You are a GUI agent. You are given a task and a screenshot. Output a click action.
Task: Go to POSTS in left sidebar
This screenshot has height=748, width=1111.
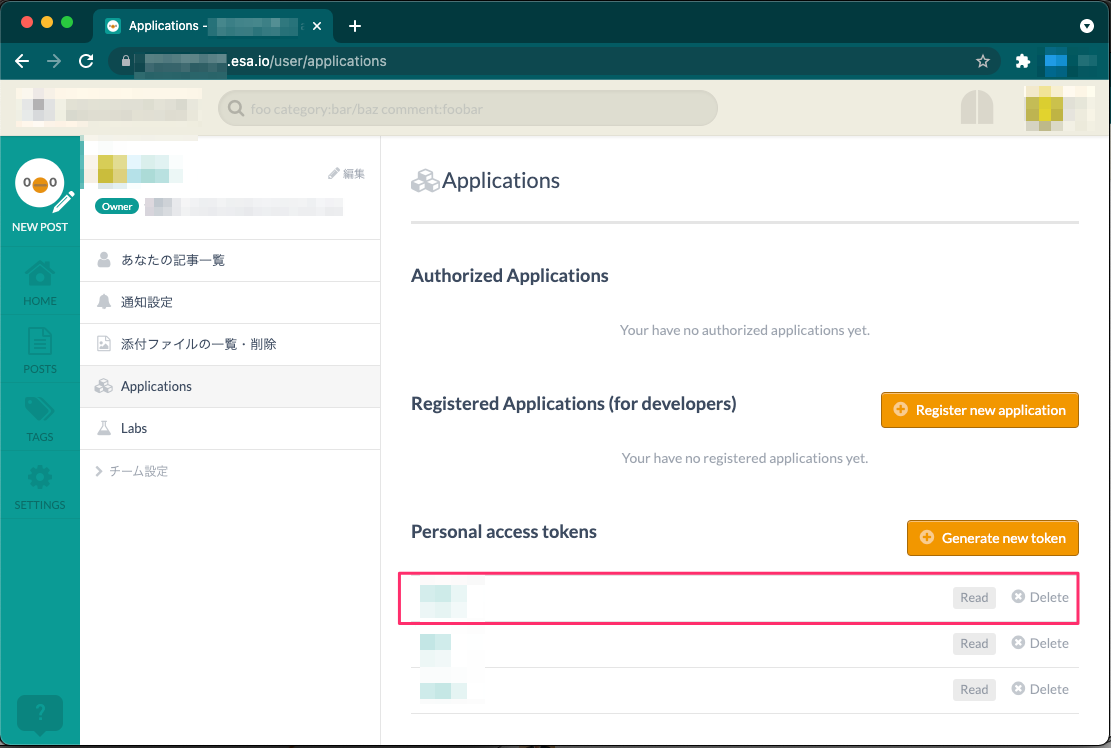point(40,350)
